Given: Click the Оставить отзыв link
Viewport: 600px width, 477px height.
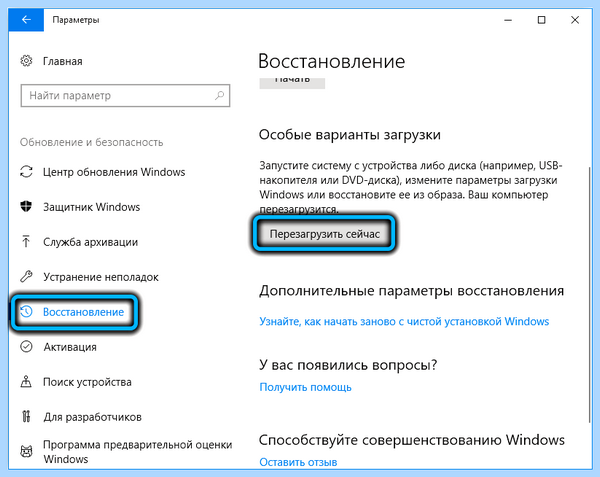Looking at the screenshot, I should (298, 462).
